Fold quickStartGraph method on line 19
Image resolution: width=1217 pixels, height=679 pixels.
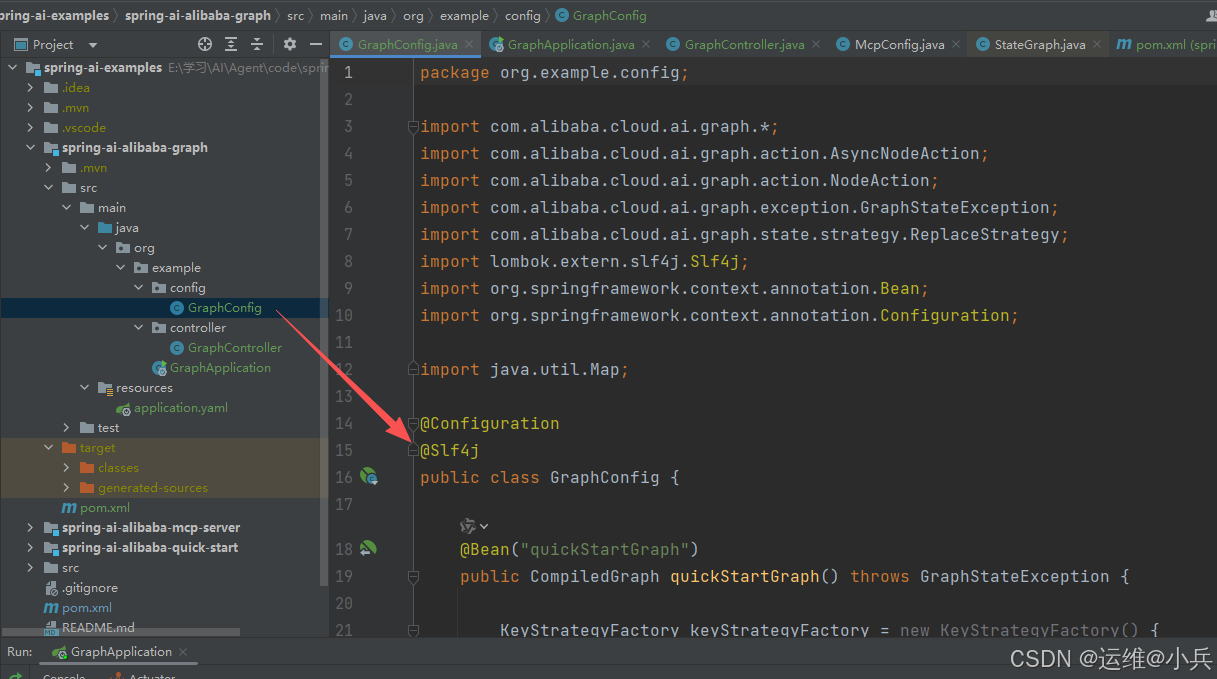click(x=412, y=576)
